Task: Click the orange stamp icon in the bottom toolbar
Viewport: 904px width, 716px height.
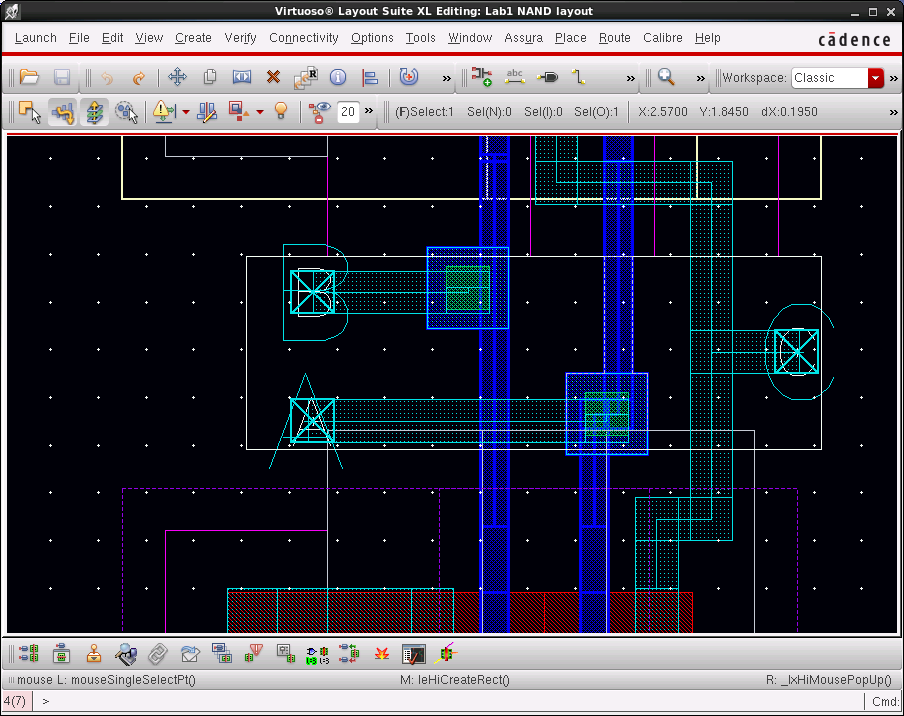Action: pyautogui.click(x=93, y=654)
